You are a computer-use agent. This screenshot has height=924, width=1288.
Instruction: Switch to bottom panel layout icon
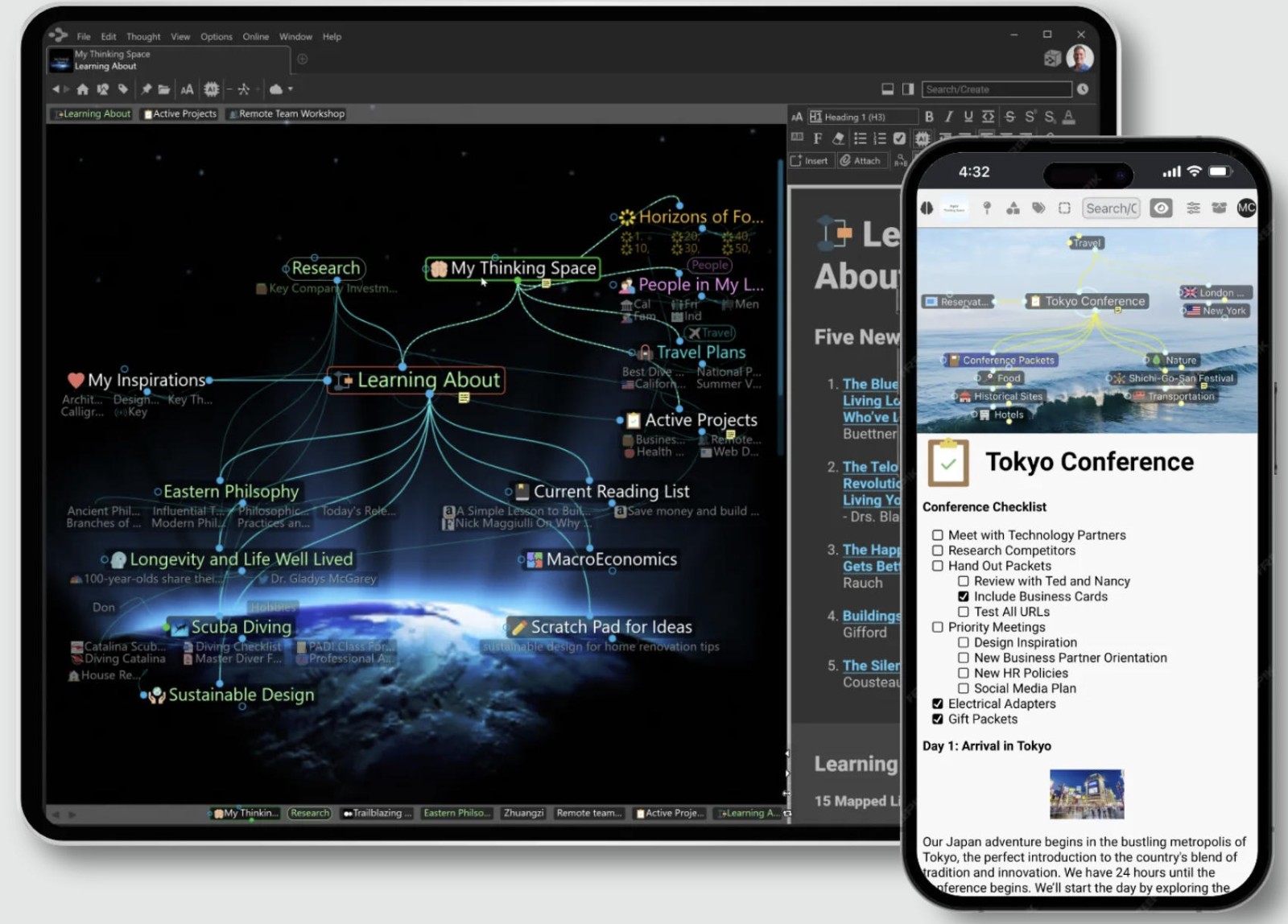tap(887, 89)
